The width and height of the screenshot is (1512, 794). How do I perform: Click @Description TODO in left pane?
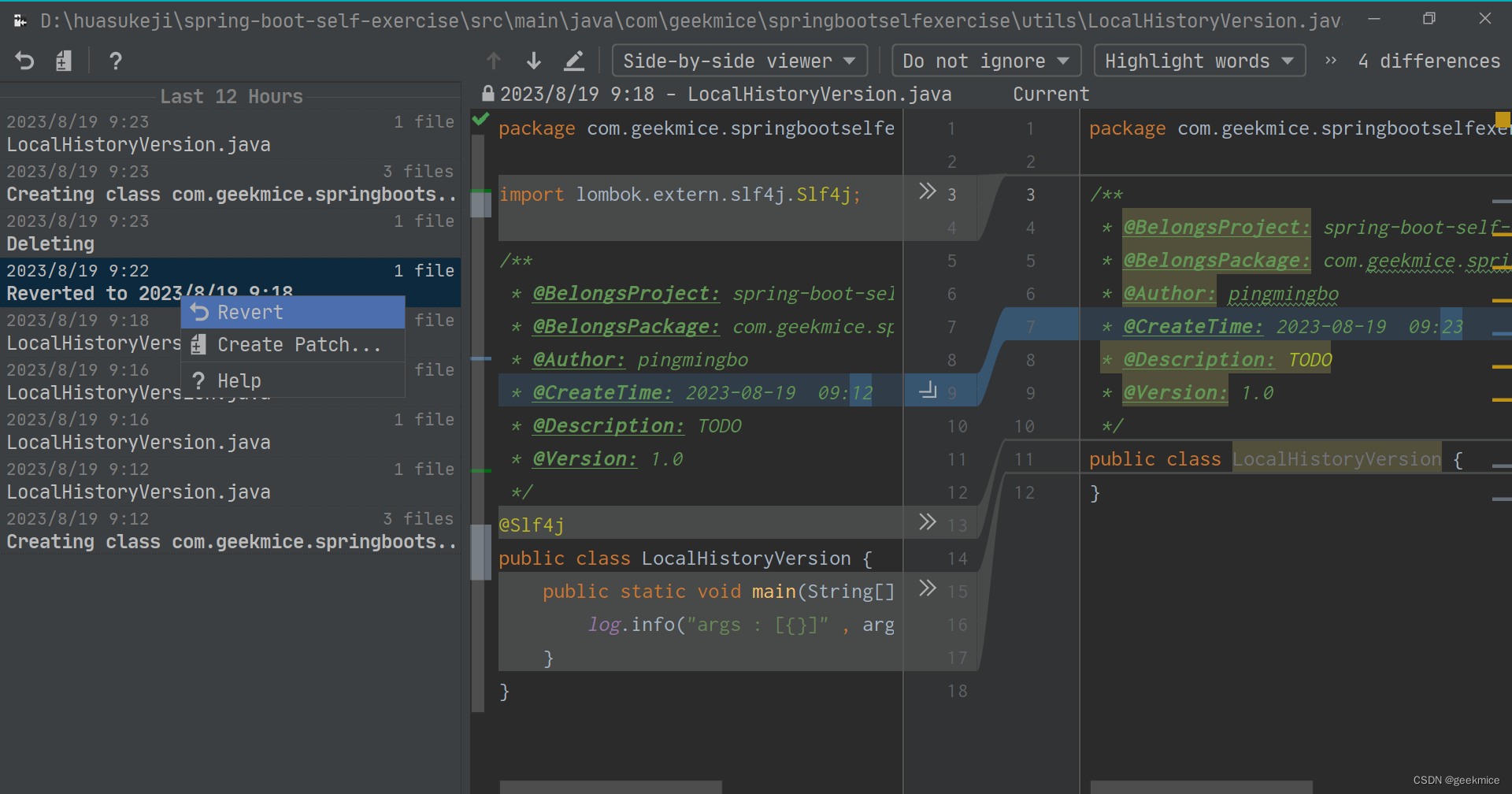[637, 426]
